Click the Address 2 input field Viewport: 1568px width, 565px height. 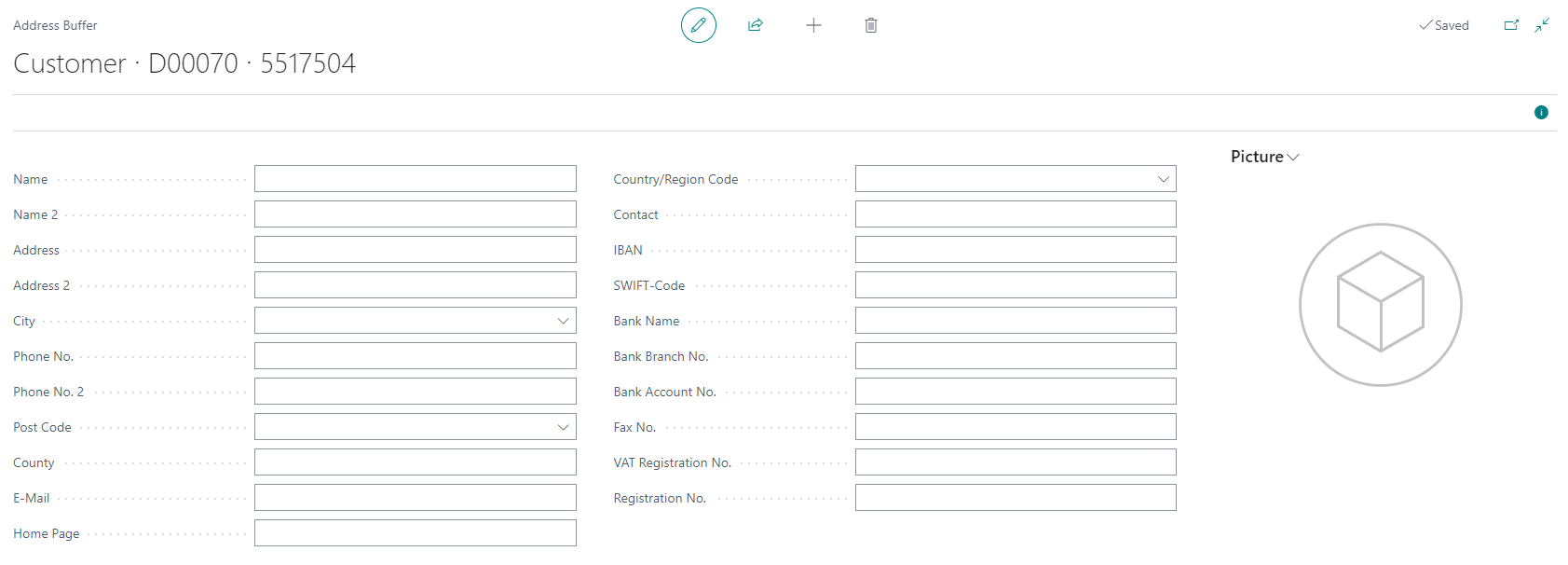[x=416, y=285]
